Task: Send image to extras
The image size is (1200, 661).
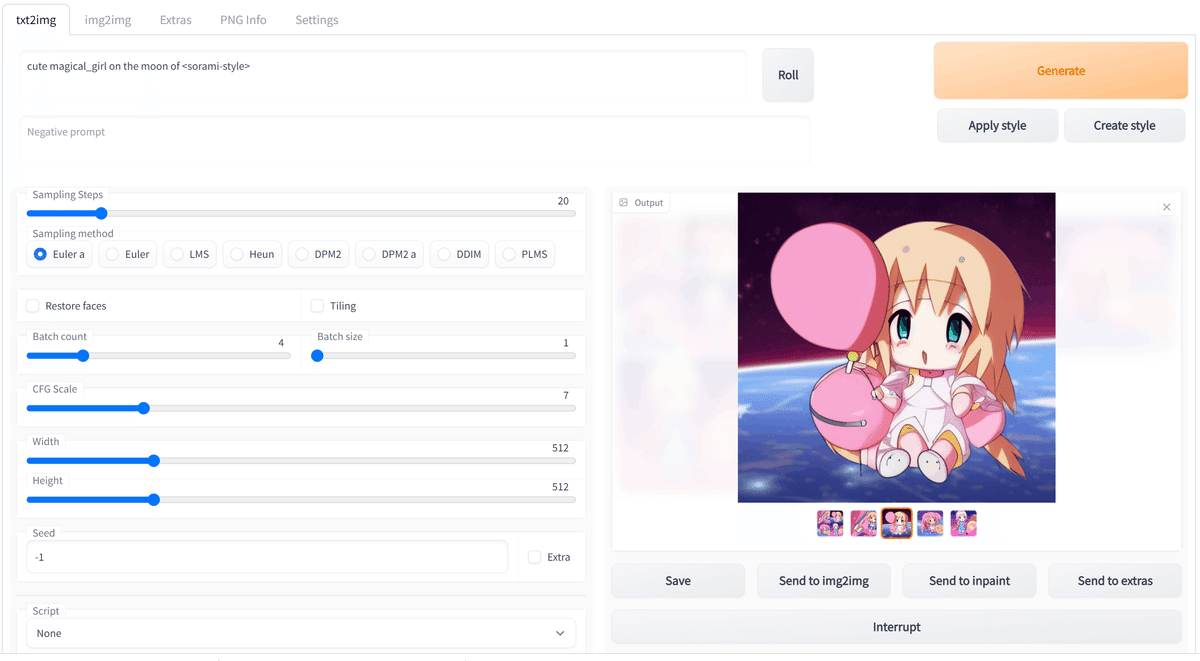Action: [x=1115, y=581]
